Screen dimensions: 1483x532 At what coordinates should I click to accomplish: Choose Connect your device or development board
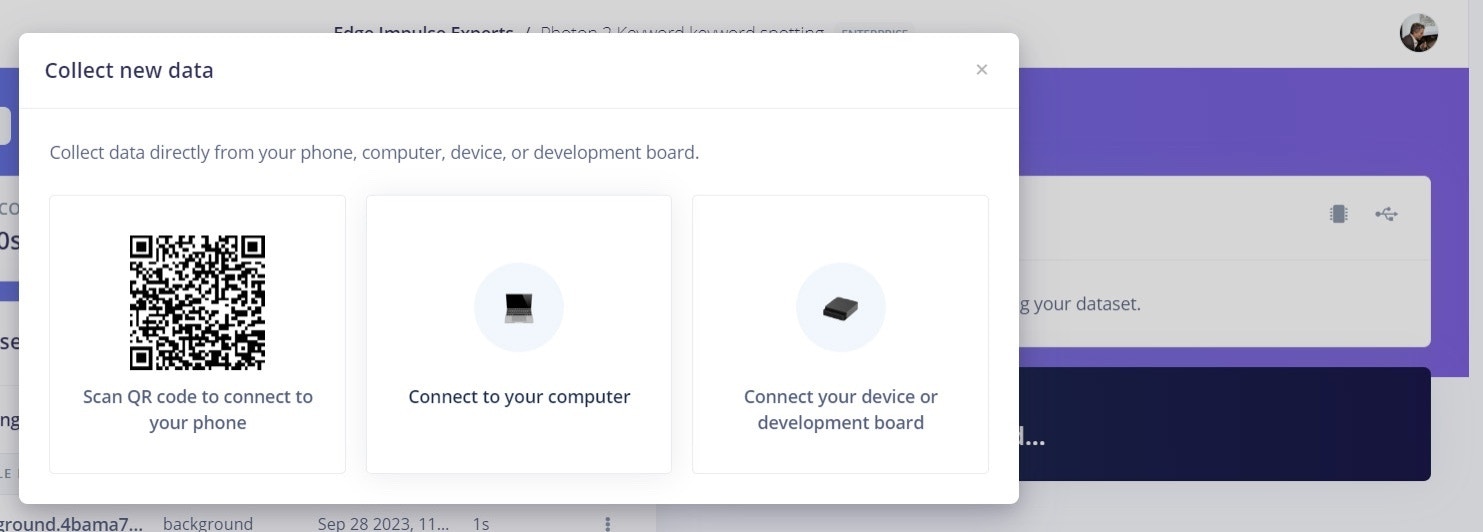point(840,334)
